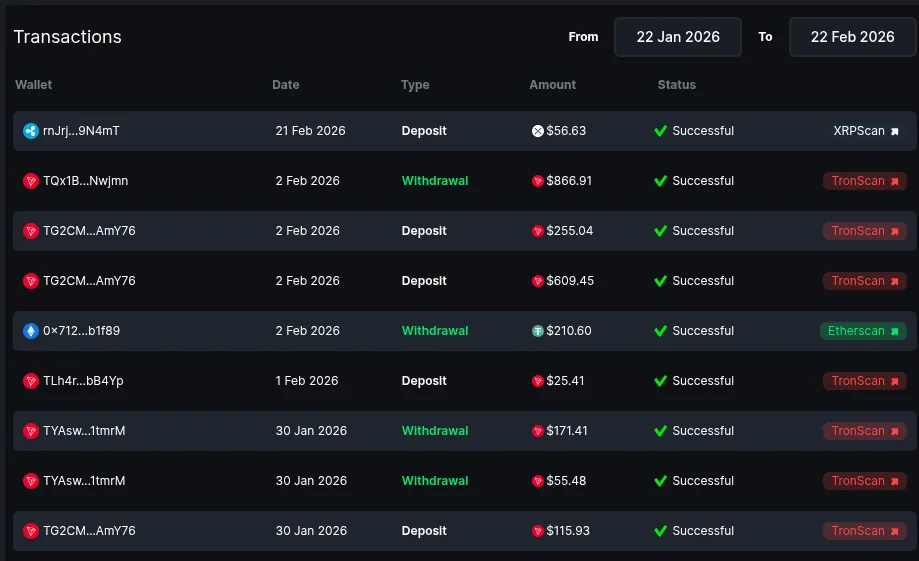Viewport: 919px width, 561px height.
Task: Click the green checkmark in the $866.91 row
Action: click(661, 181)
